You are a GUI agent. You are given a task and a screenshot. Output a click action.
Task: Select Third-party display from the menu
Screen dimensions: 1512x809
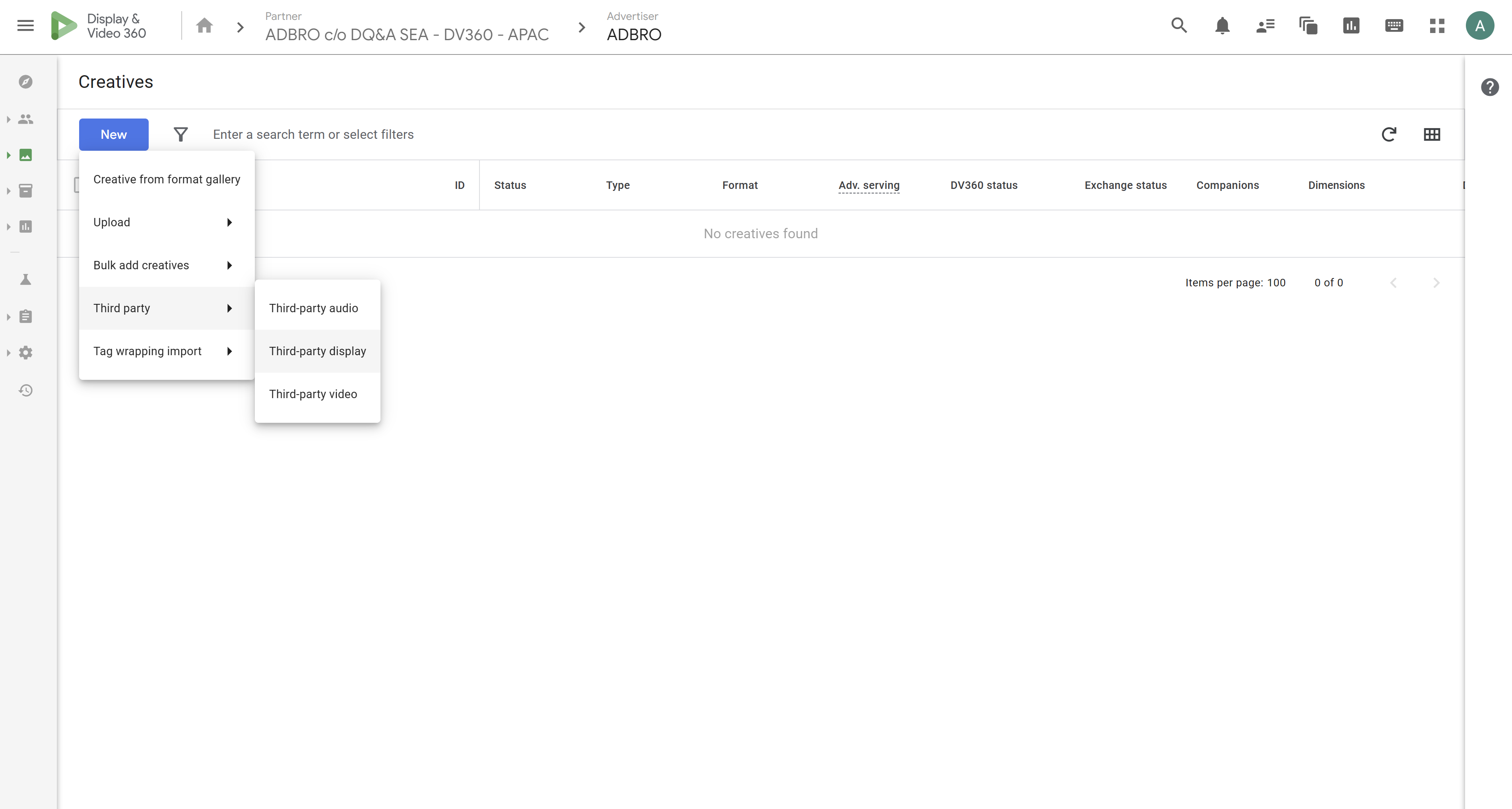[317, 350]
